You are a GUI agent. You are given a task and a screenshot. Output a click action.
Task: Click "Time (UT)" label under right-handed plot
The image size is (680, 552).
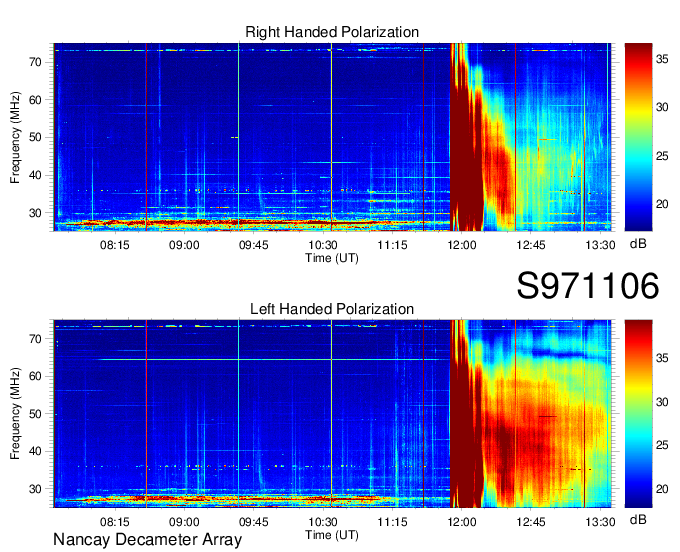[332, 258]
